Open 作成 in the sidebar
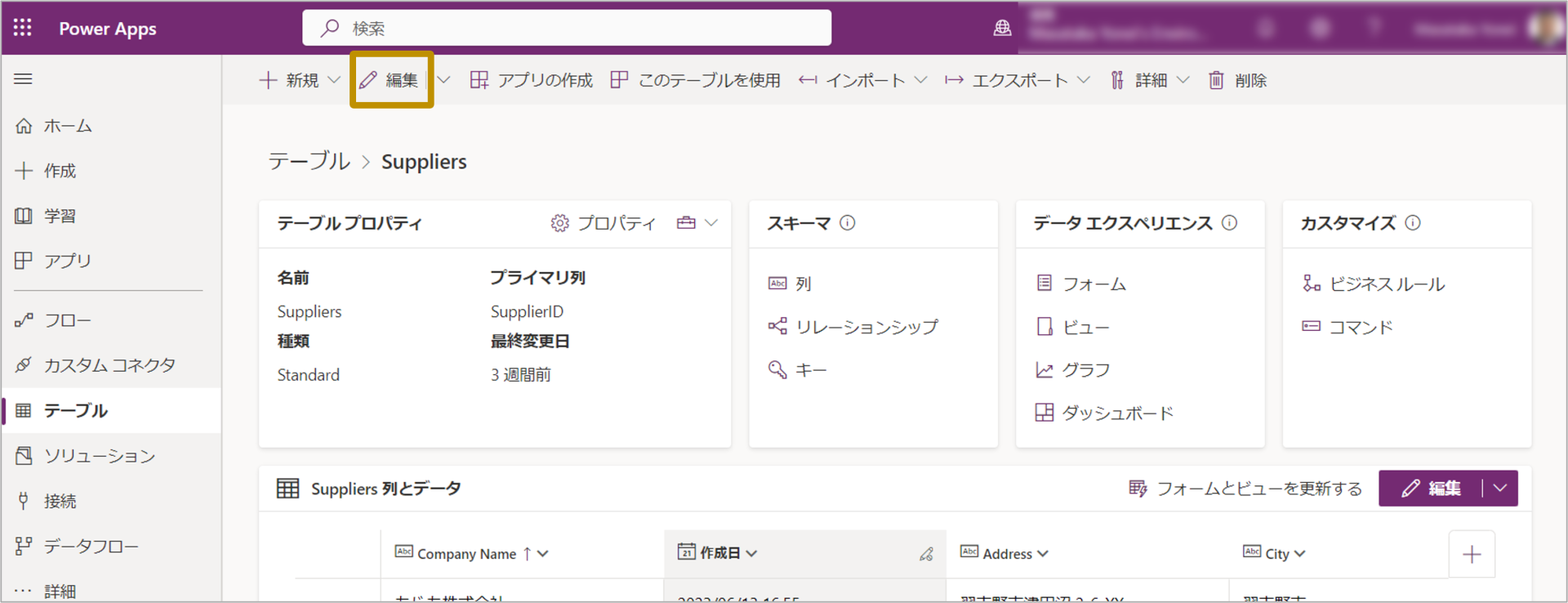This screenshot has height=603, width=1568. click(x=110, y=171)
